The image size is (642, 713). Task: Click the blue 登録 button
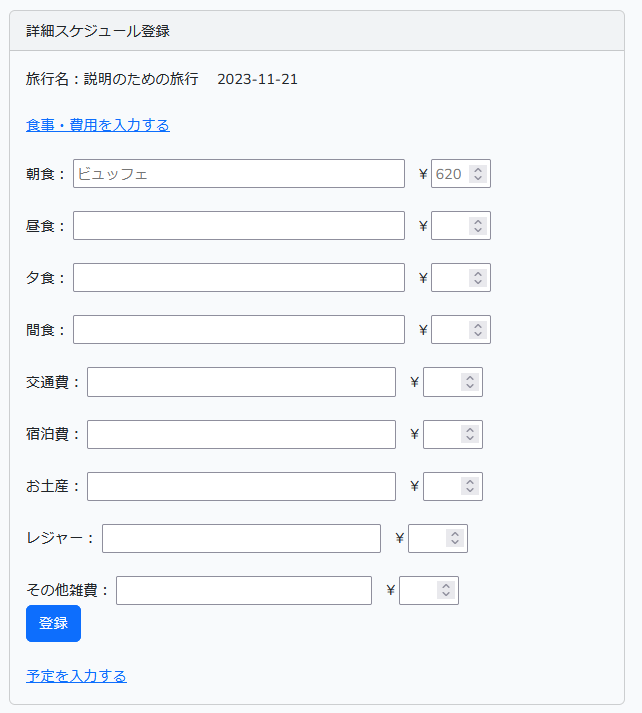point(53,623)
